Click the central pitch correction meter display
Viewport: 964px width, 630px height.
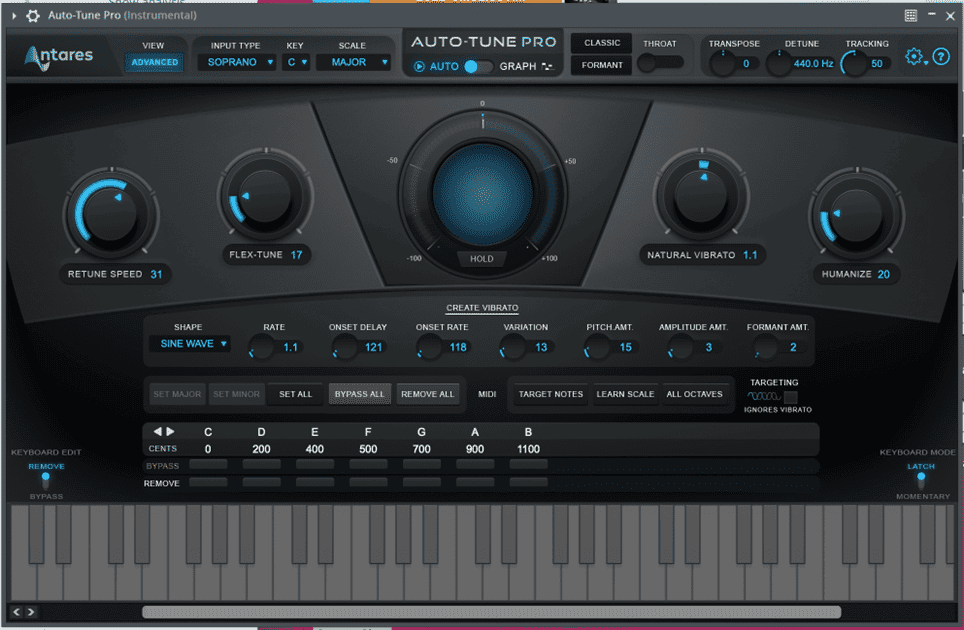pyautogui.click(x=483, y=194)
